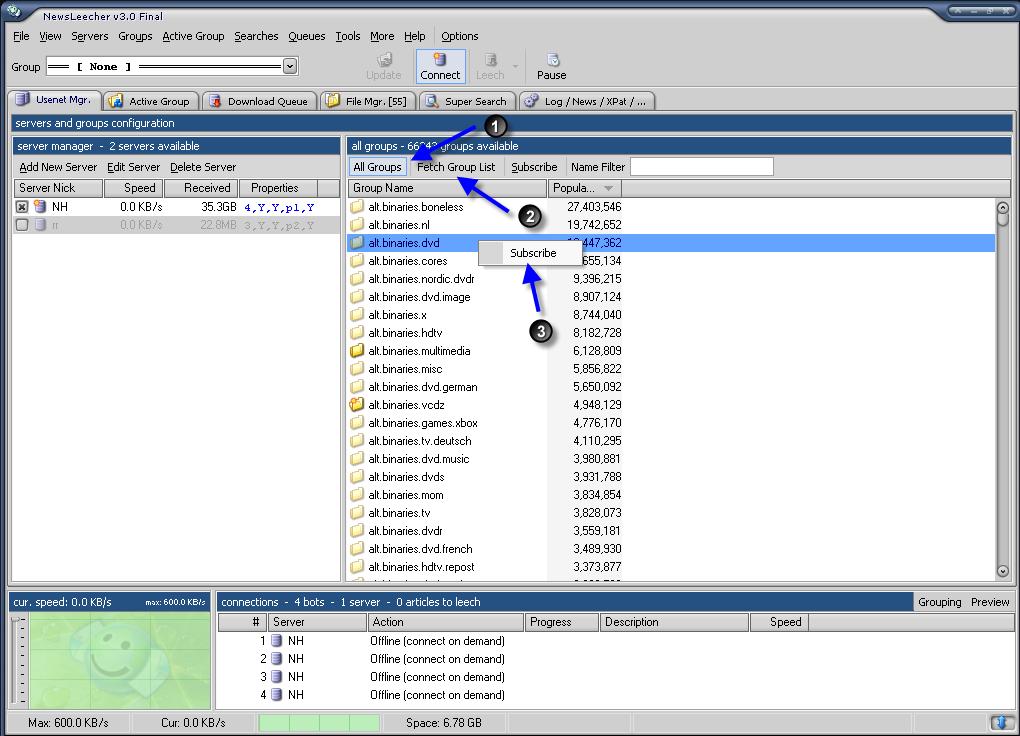Click the alt.binaries.multimedia folder icon
This screenshot has width=1020, height=736.
(356, 351)
